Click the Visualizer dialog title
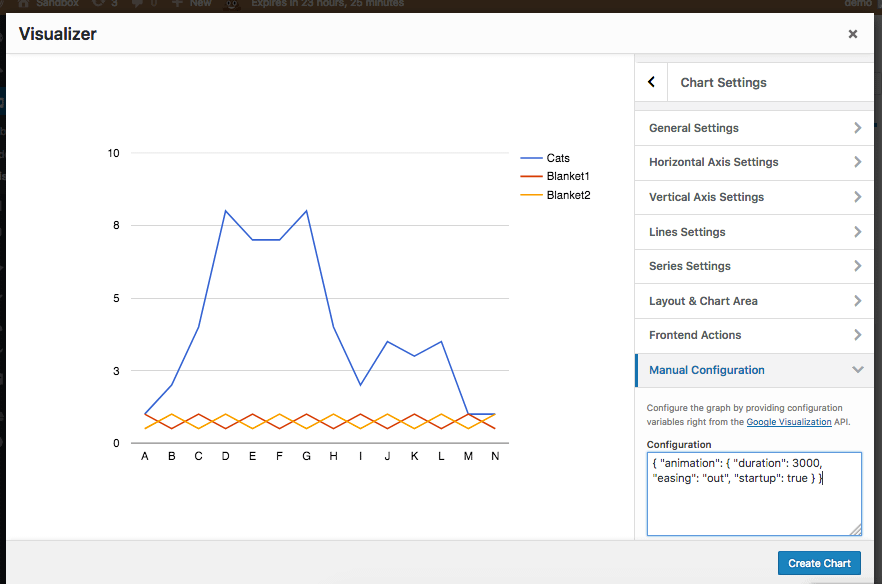This screenshot has width=882, height=584. tap(58, 34)
